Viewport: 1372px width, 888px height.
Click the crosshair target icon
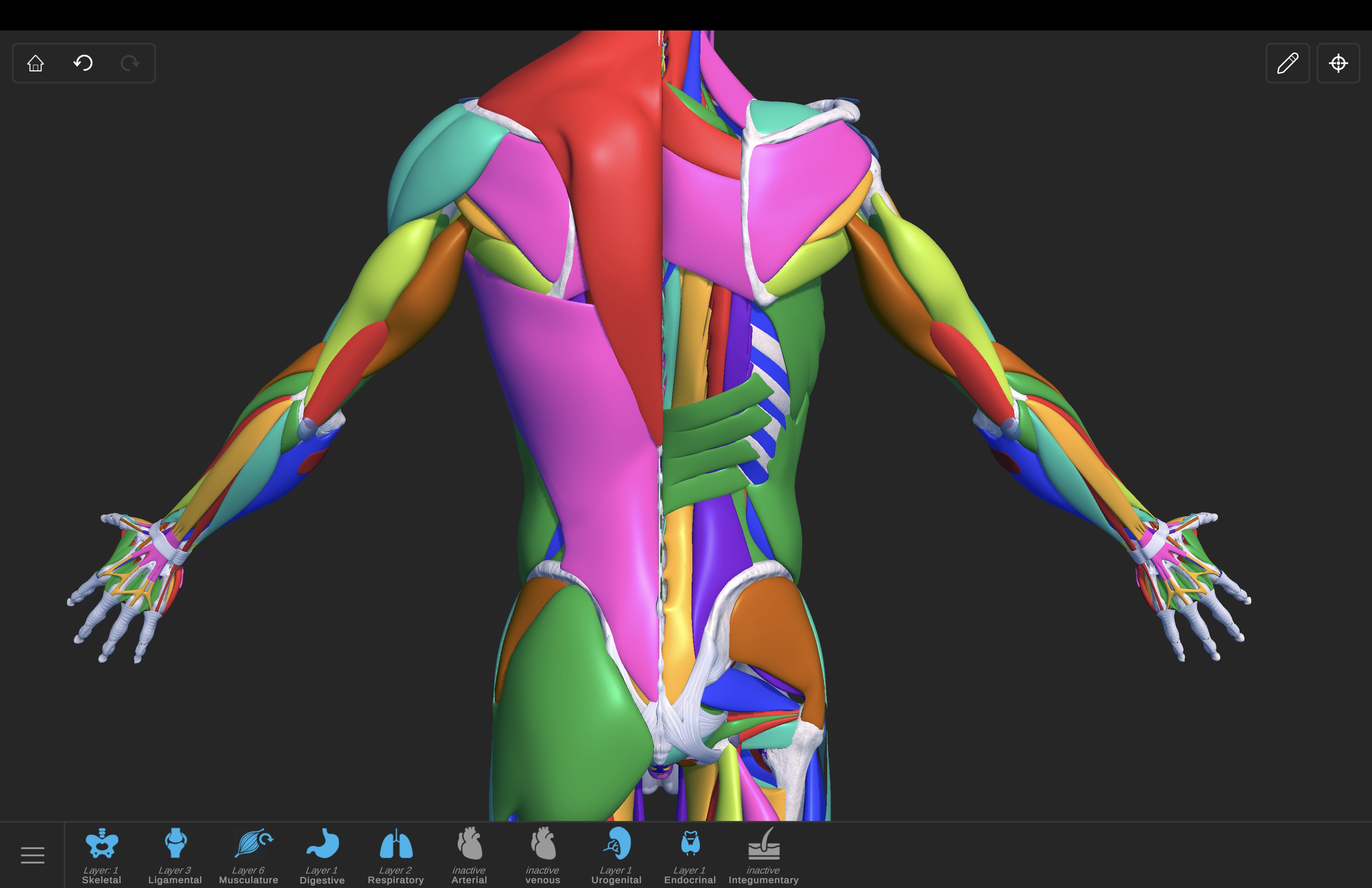(x=1338, y=63)
